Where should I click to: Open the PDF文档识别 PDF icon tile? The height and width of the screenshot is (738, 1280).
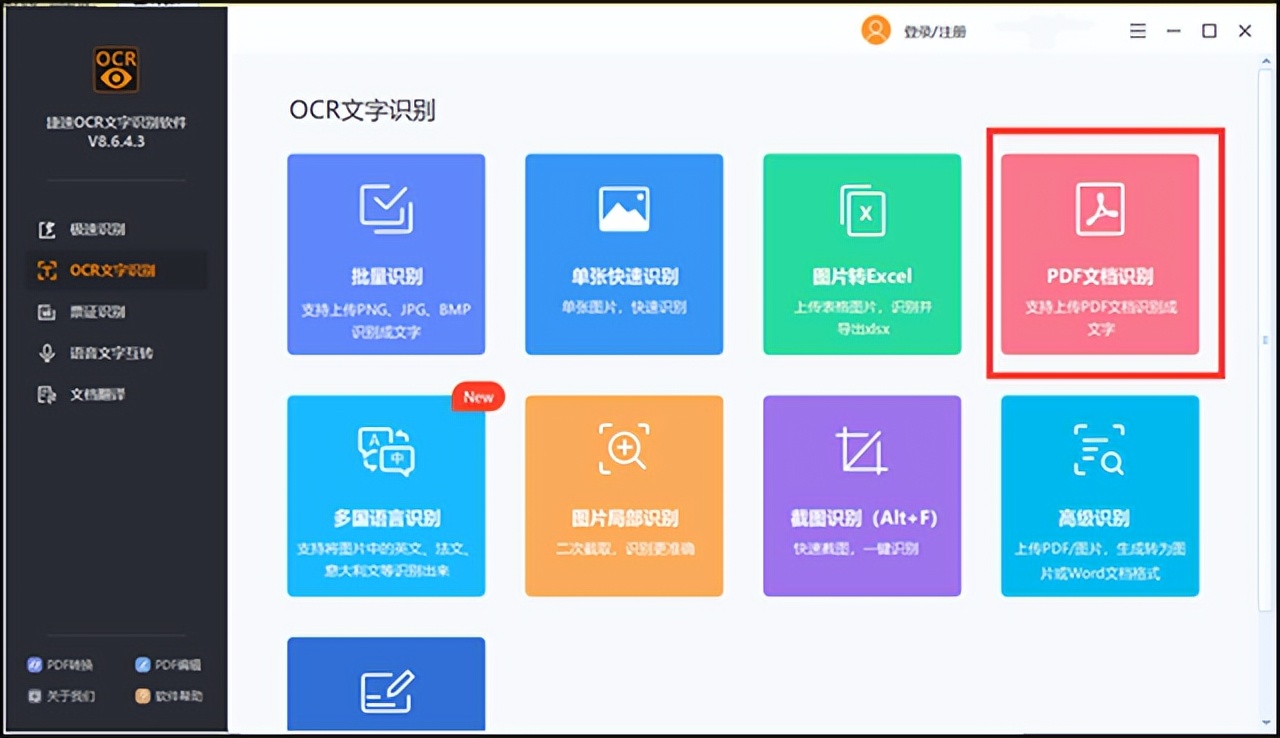(1098, 210)
